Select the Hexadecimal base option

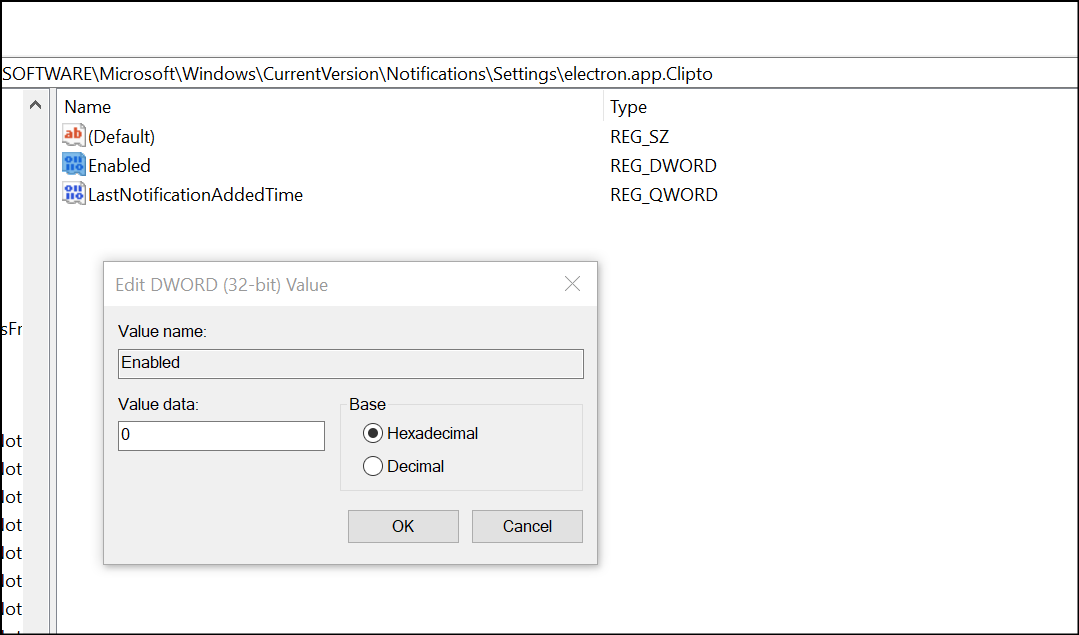coord(373,433)
